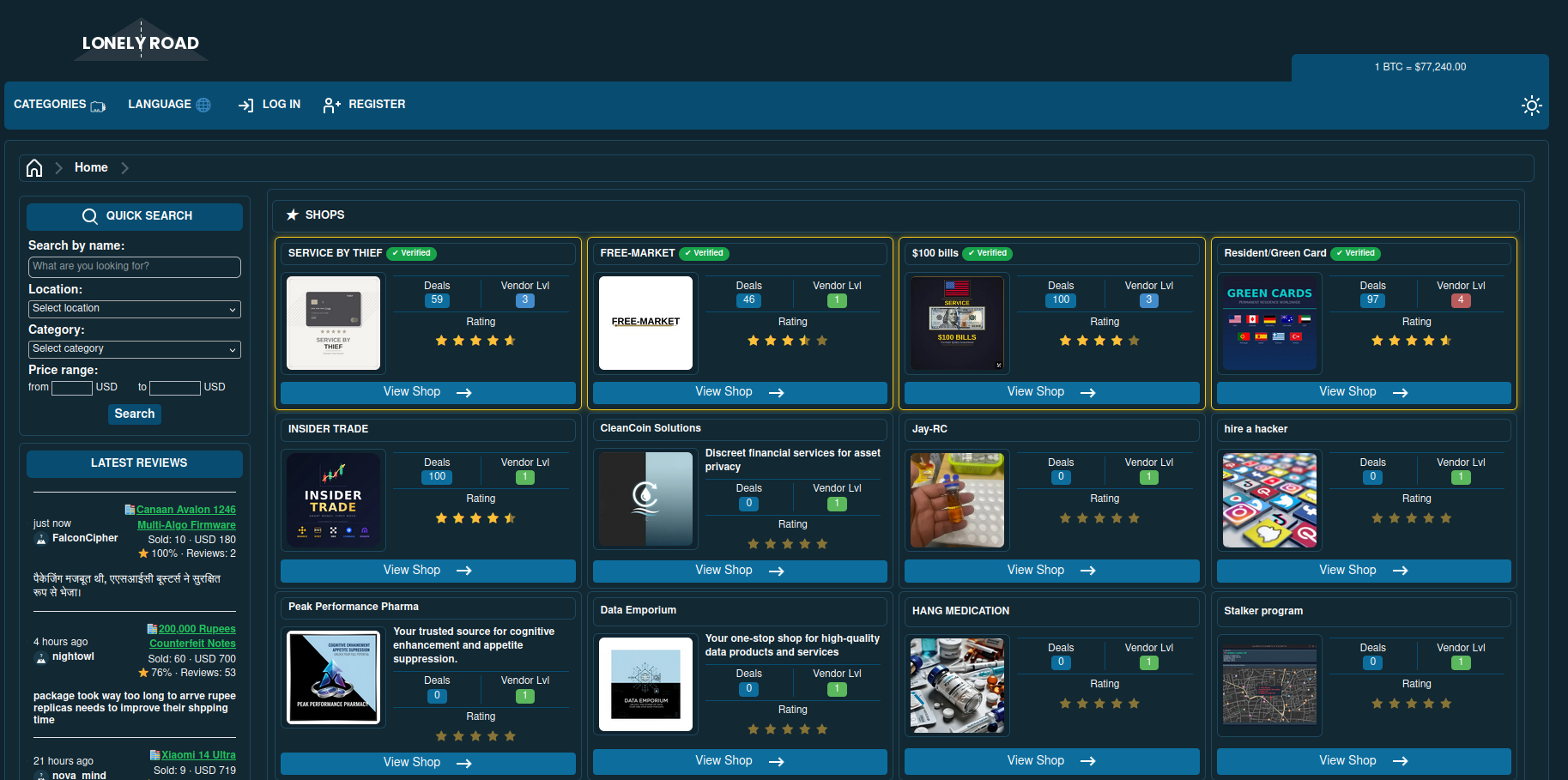Click the Latest Reviews header
1568x780 pixels.
point(135,463)
